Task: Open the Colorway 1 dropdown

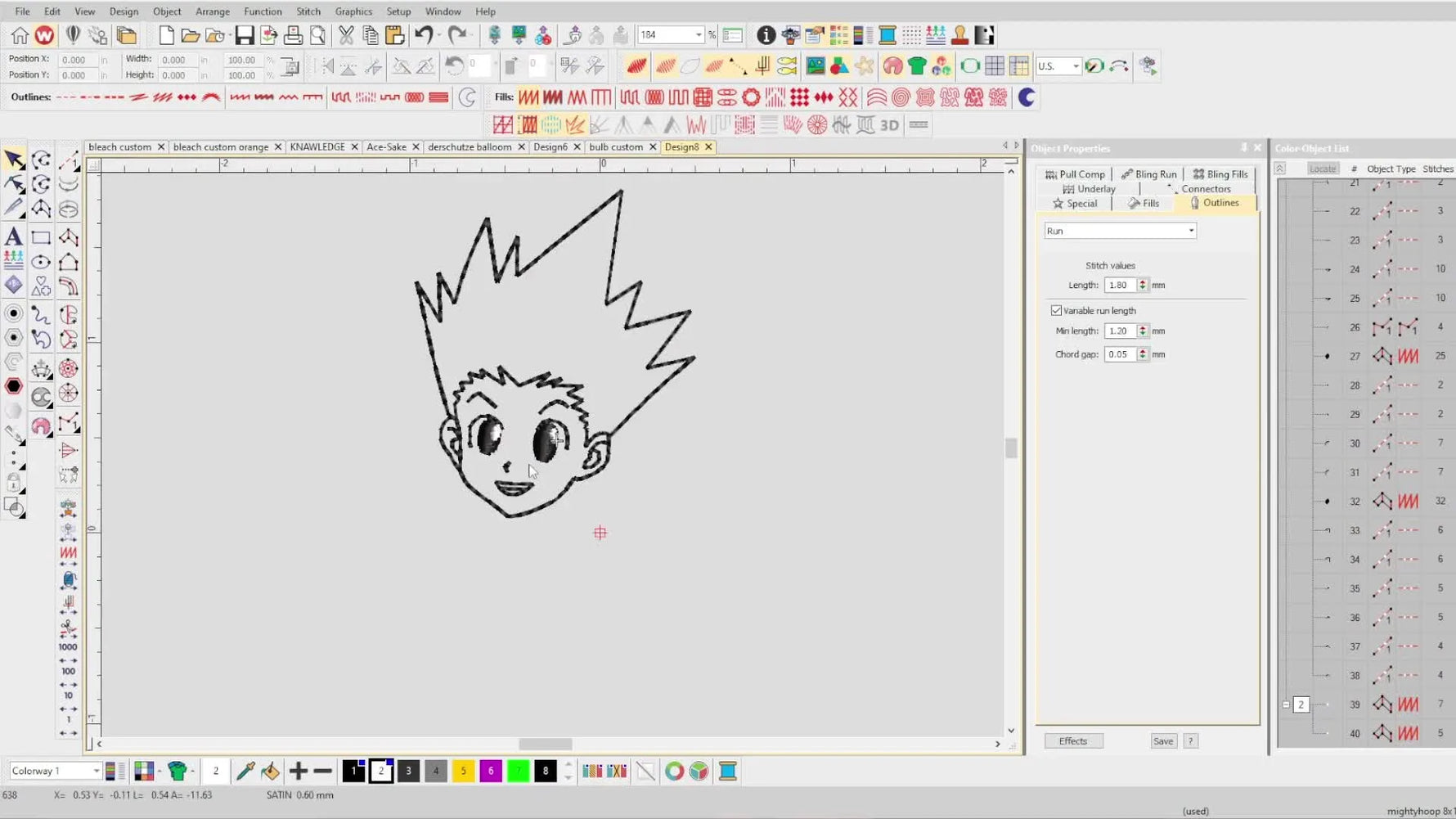Action: tap(96, 771)
